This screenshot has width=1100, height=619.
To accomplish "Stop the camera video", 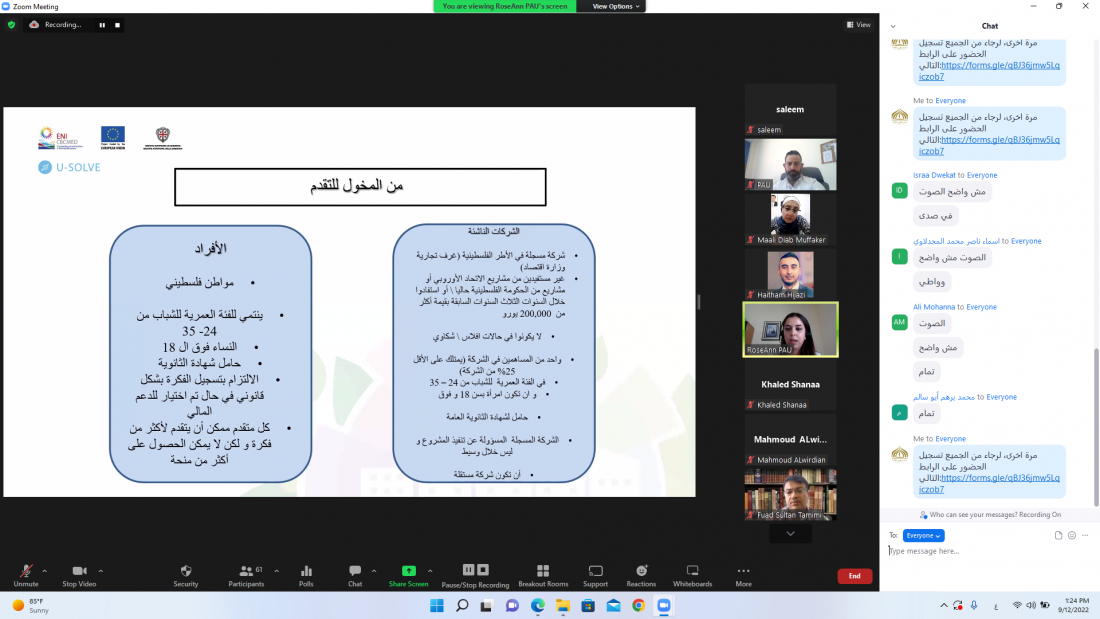I will coord(78,573).
